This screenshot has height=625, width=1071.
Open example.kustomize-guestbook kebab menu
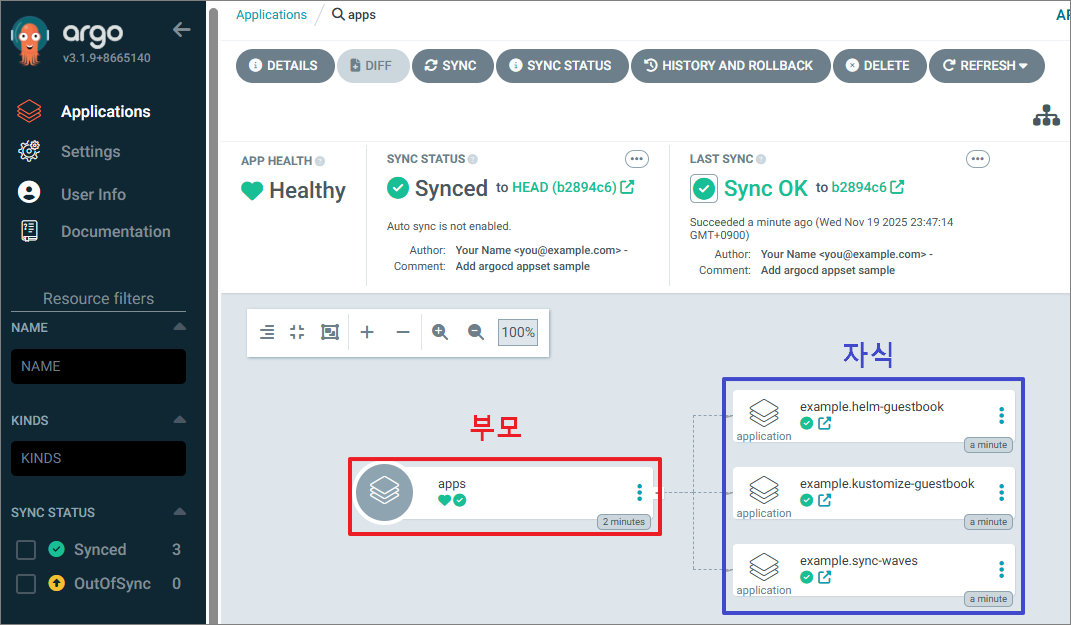click(1001, 492)
